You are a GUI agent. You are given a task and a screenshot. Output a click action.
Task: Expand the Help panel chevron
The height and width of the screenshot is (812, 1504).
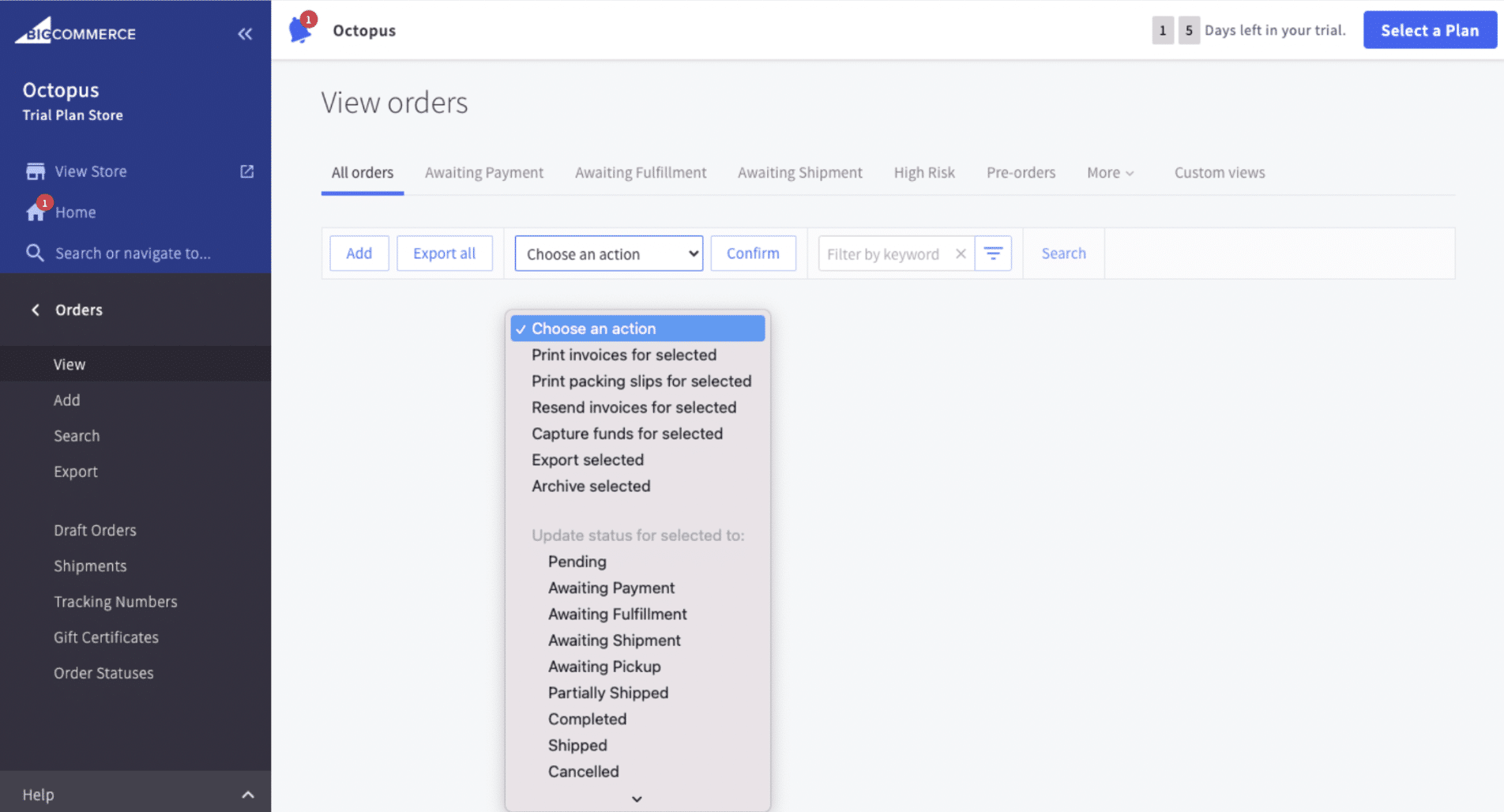click(x=248, y=795)
